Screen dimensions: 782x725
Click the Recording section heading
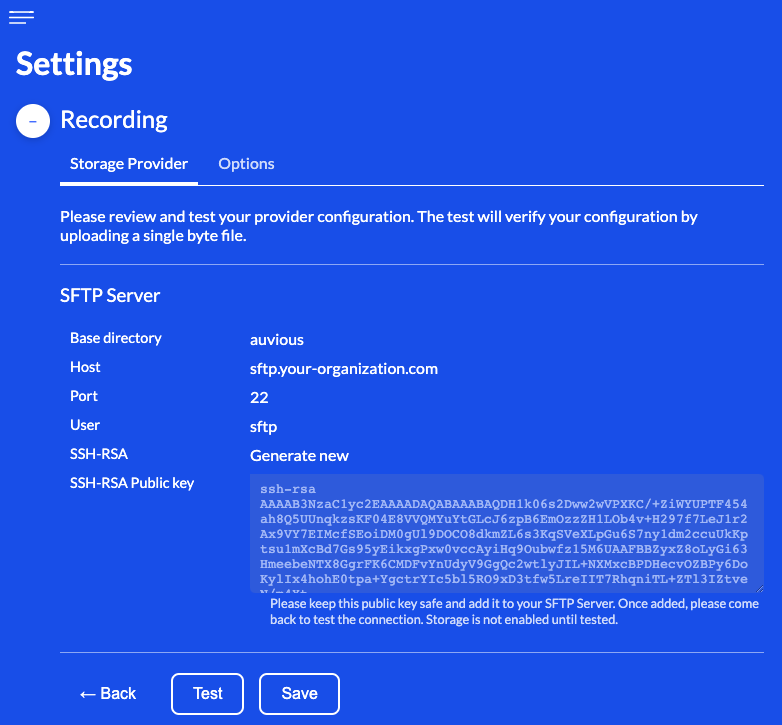tap(114, 120)
